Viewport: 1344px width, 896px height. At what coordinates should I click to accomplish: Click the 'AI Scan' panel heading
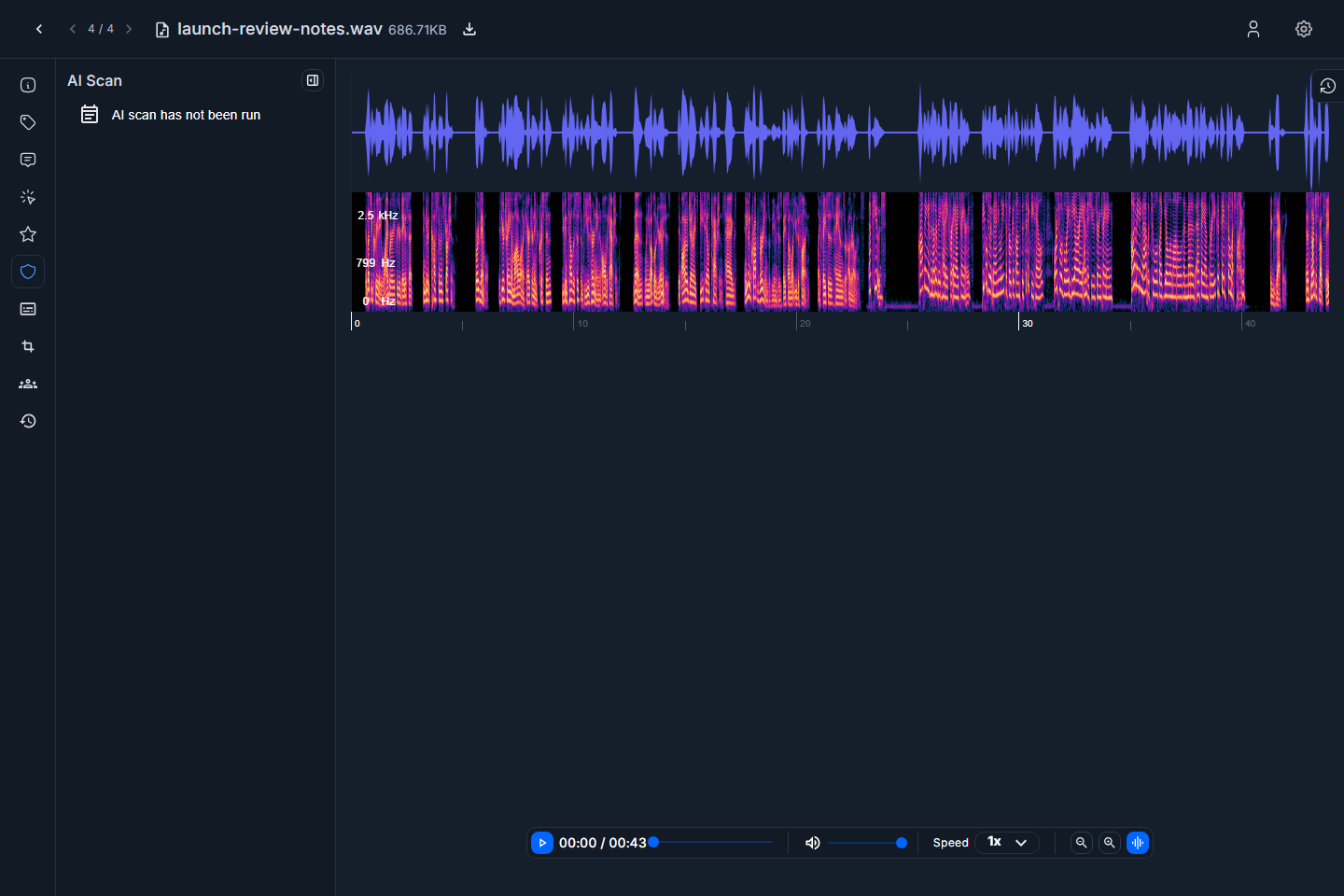(x=94, y=81)
